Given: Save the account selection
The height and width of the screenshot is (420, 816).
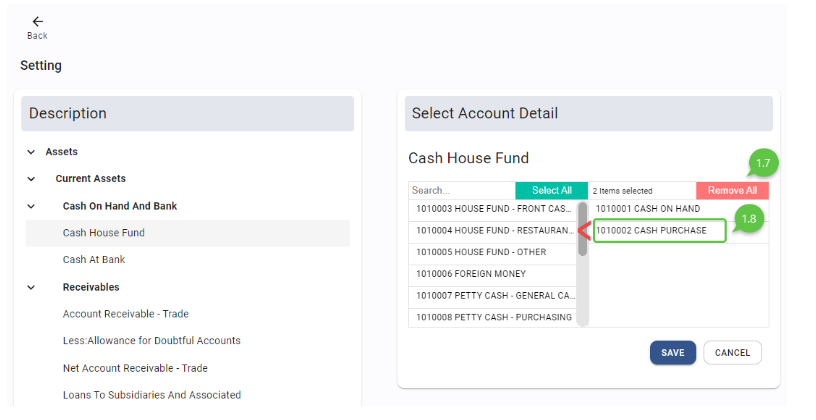Looking at the screenshot, I should click(672, 353).
